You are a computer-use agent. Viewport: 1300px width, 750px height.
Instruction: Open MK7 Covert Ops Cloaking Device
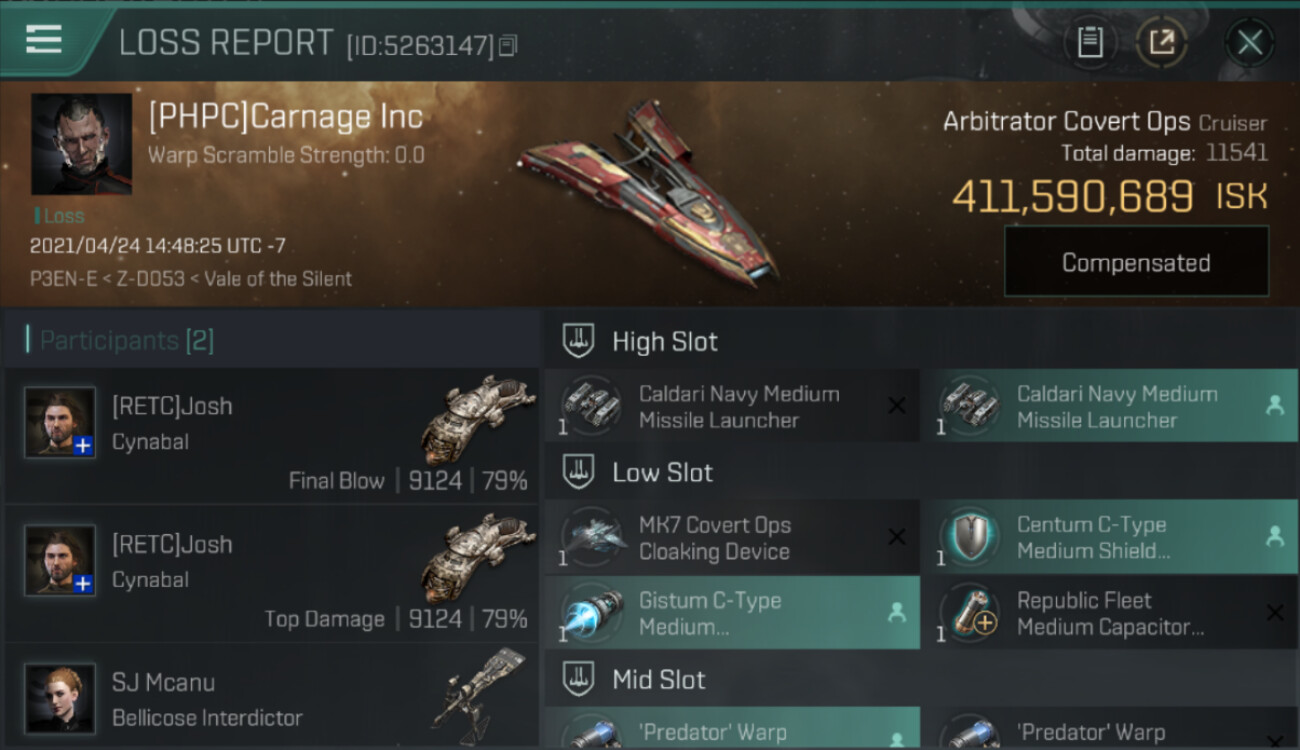click(x=732, y=538)
